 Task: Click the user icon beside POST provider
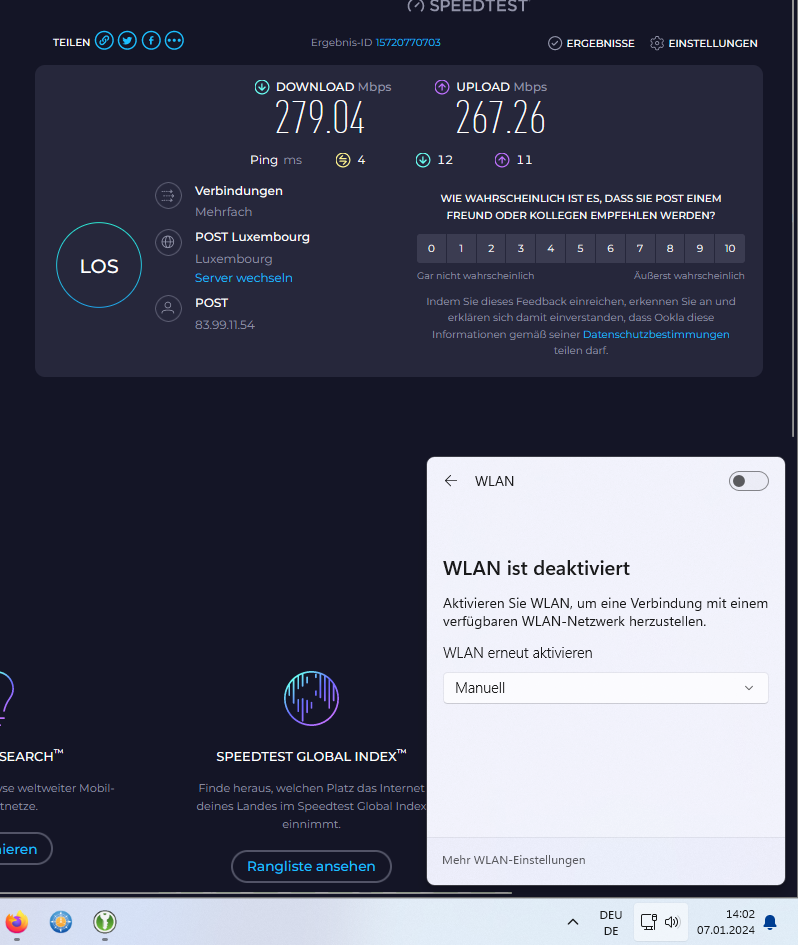coord(168,309)
